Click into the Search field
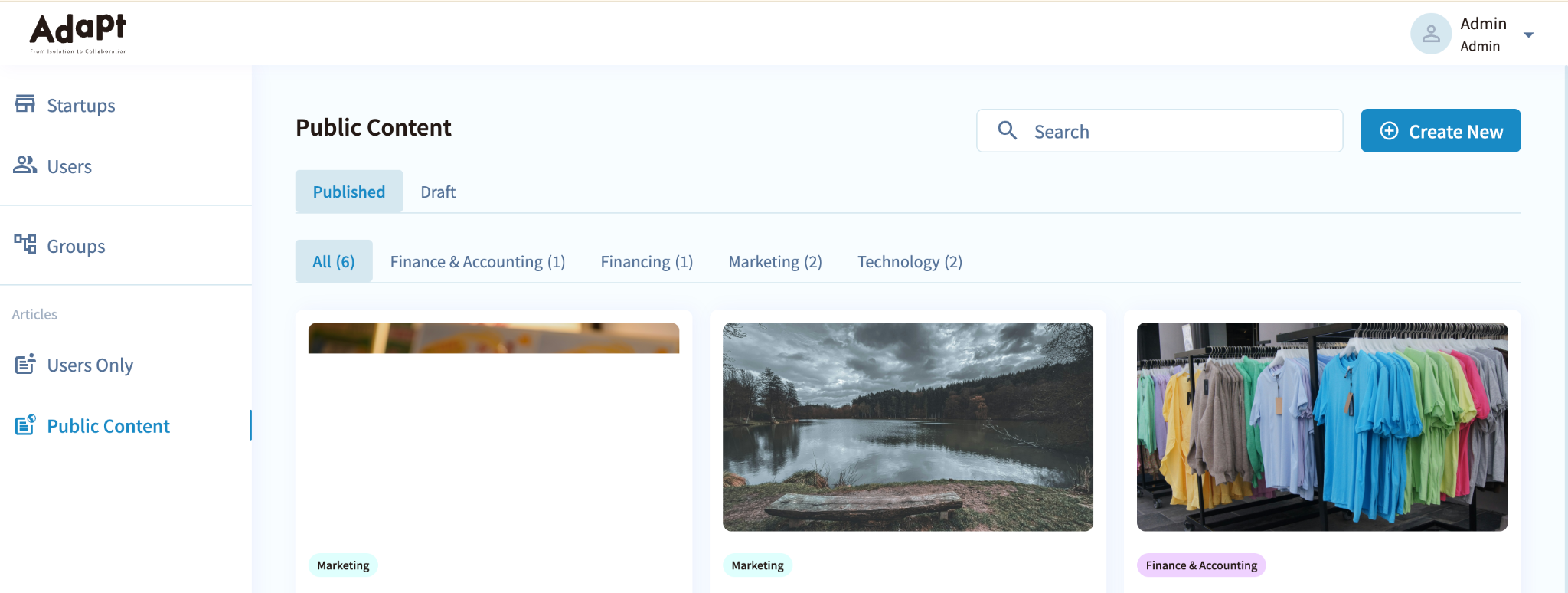 click(x=1160, y=131)
